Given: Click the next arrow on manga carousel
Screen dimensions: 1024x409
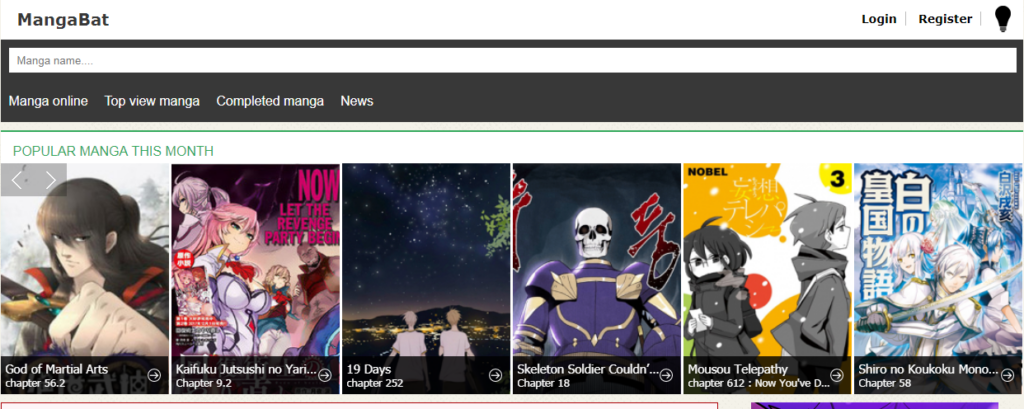Looking at the screenshot, I should click(x=50, y=180).
